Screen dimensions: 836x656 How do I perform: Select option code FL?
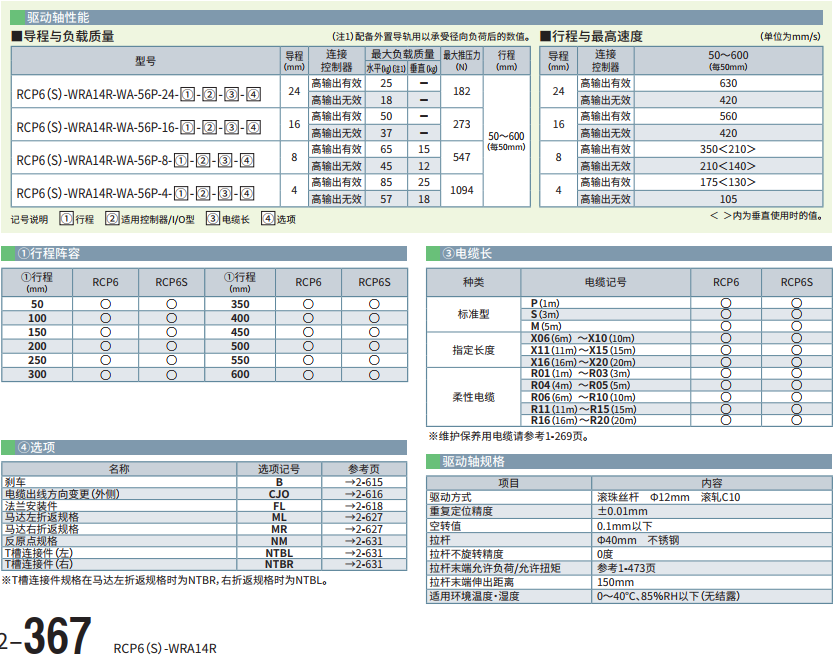point(279,506)
